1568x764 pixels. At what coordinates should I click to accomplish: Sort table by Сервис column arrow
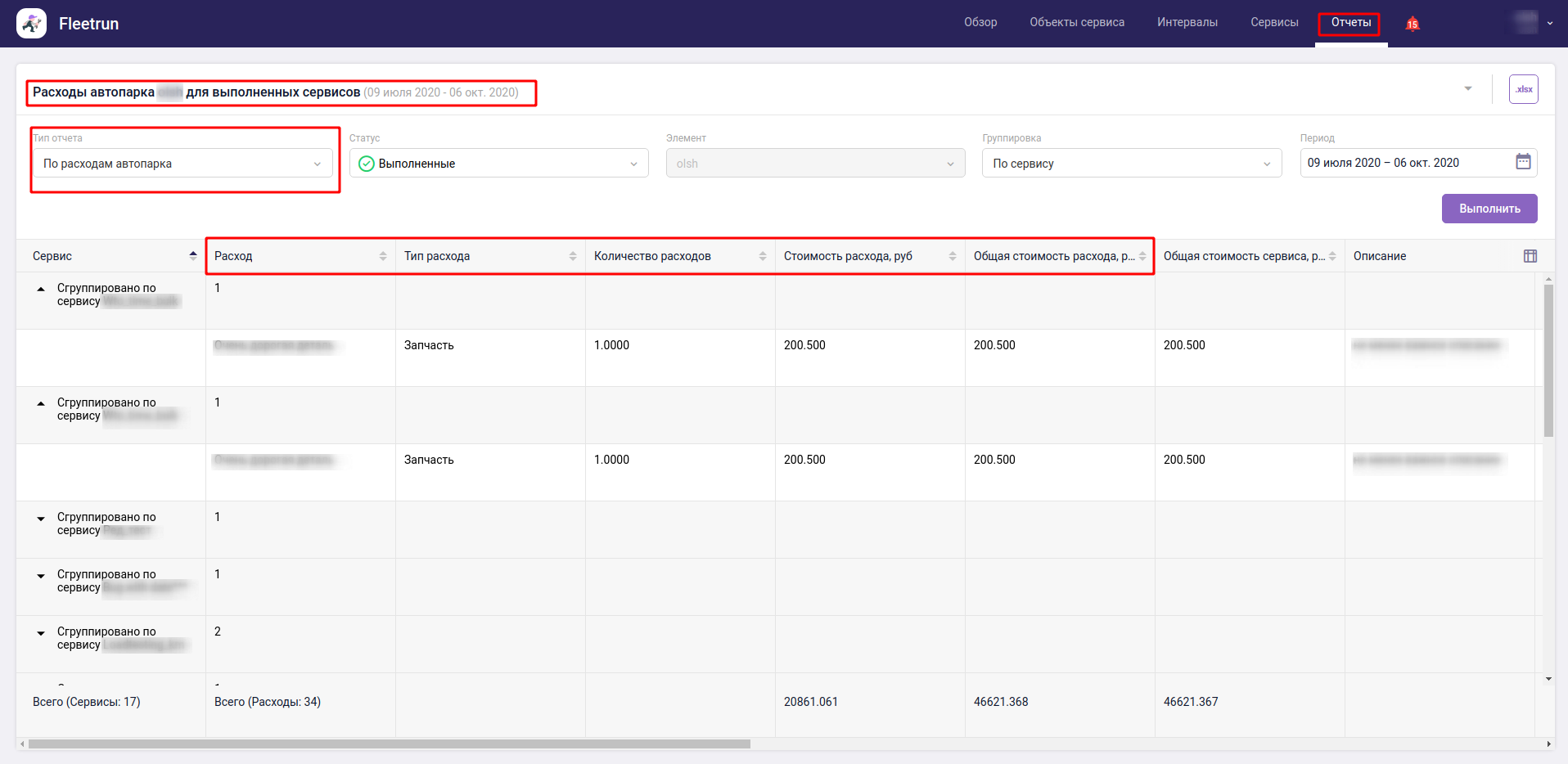pos(193,255)
